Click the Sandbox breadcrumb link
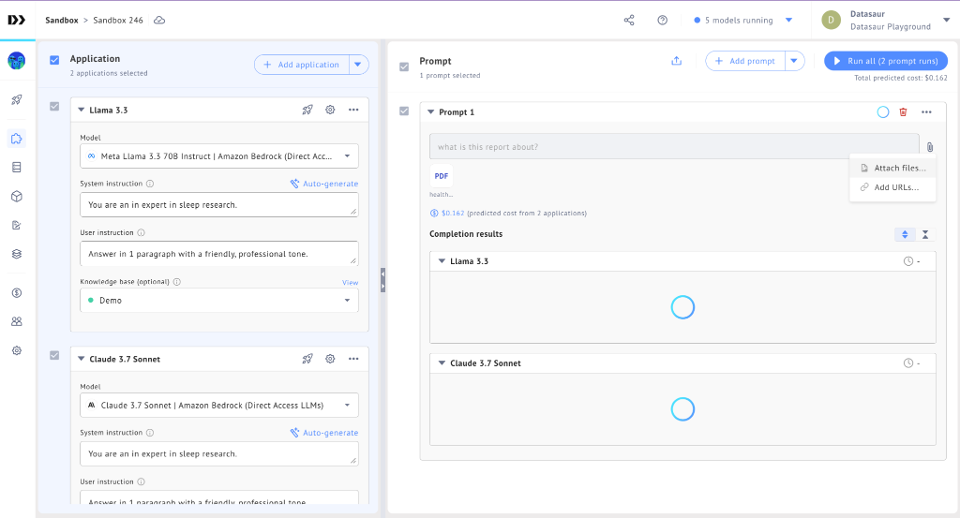Screen dimensions: 960x518 coord(62,20)
